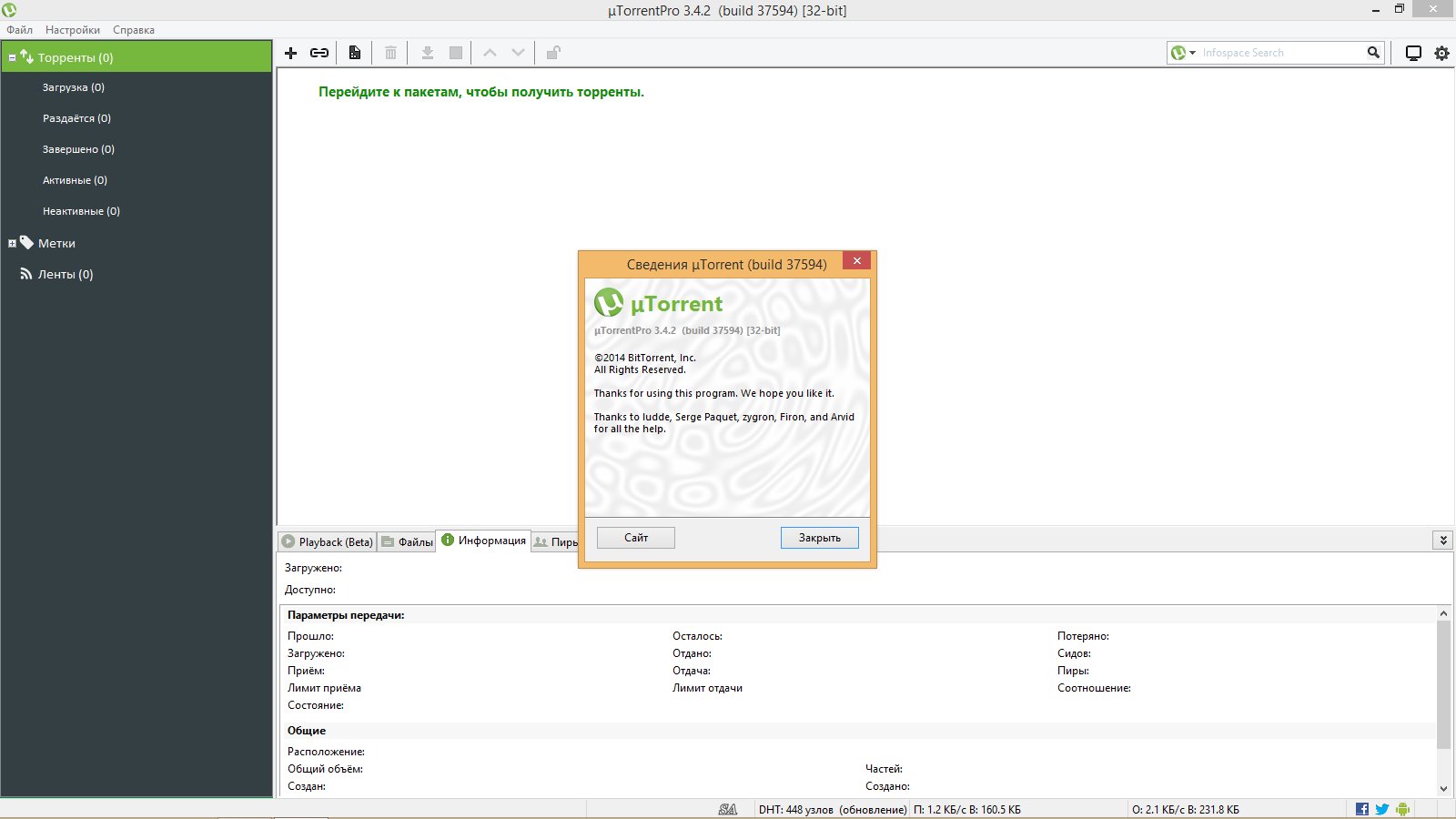Open preferences gear icon

pos(1441,53)
